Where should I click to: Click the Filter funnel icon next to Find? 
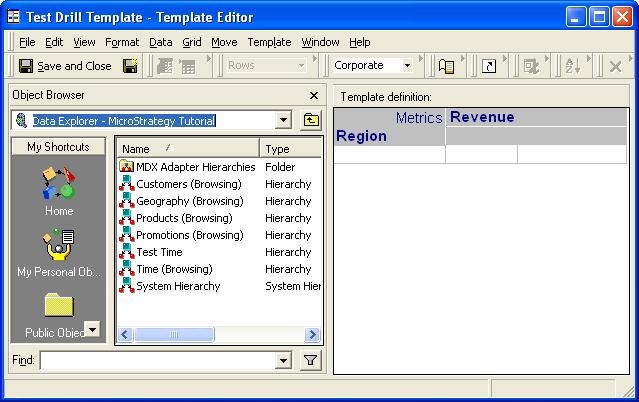(x=311, y=361)
